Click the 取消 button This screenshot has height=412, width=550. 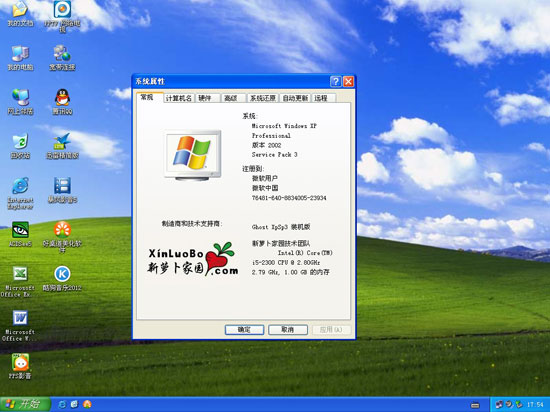click(288, 330)
